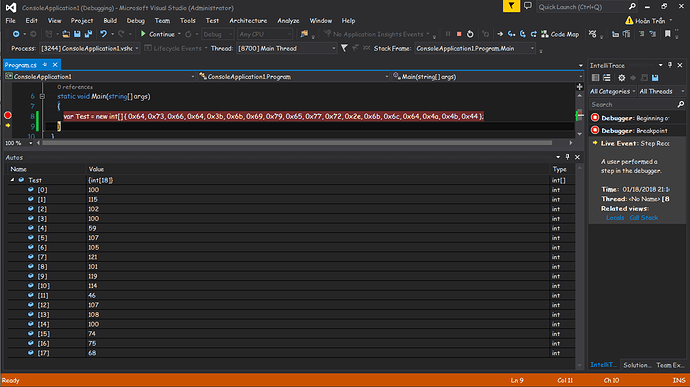The width and height of the screenshot is (690, 387).
Task: Click the Call Stack related view link
Action: click(643, 218)
